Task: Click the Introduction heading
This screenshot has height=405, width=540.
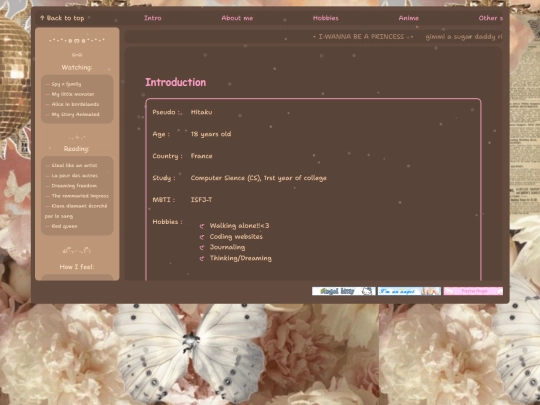Action: [x=176, y=82]
